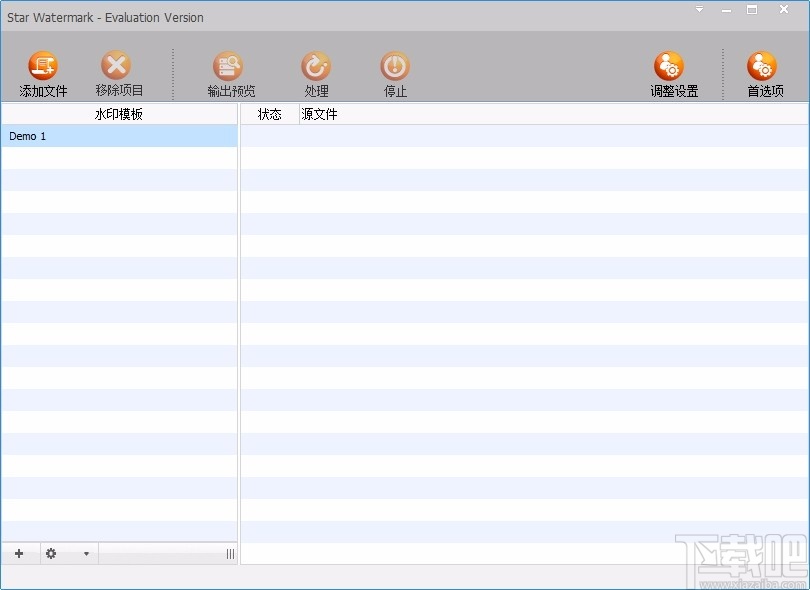Sort by the 状态 status column header
This screenshot has height=590, width=810.
click(270, 114)
